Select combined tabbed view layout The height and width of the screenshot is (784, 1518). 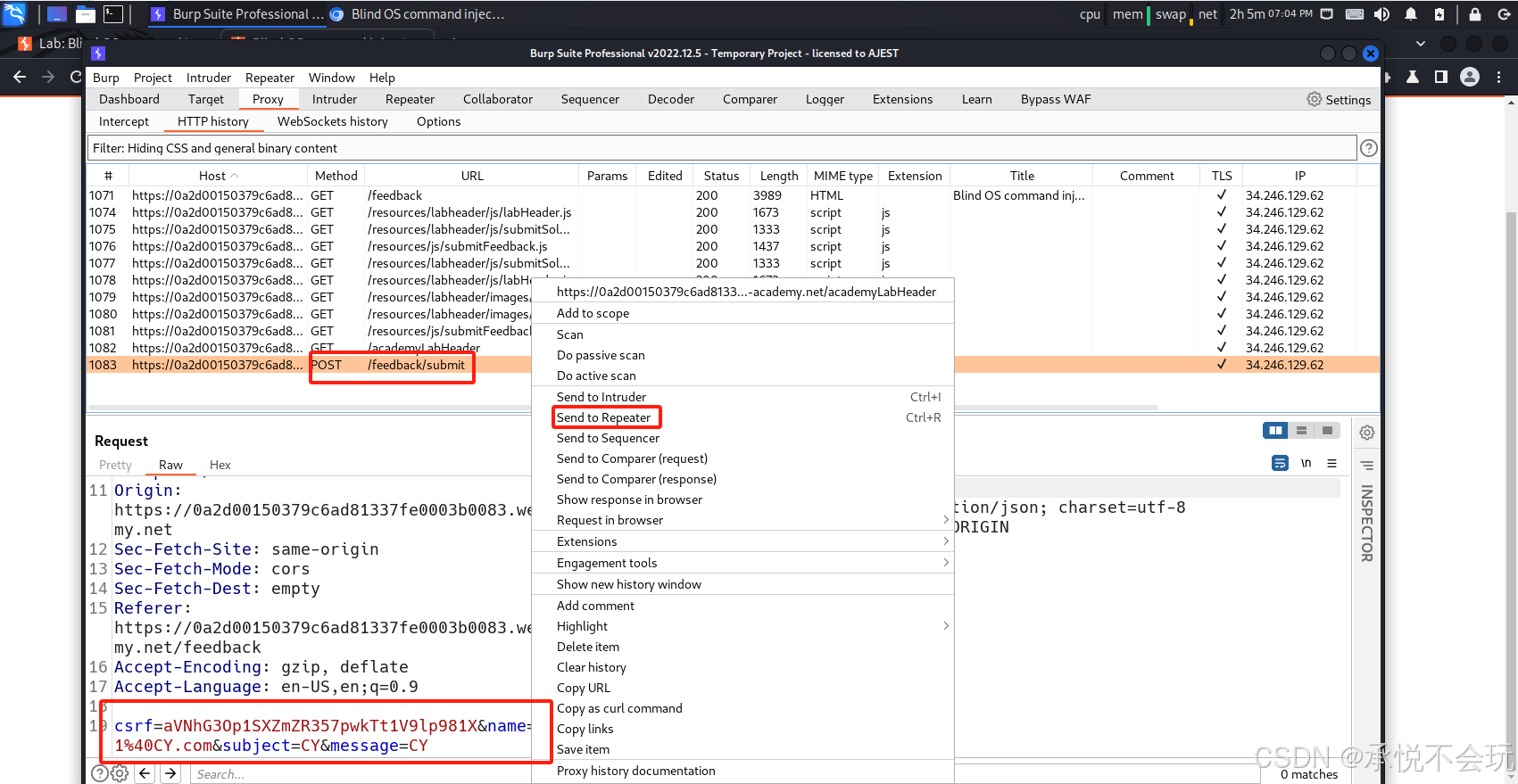[x=1327, y=431]
